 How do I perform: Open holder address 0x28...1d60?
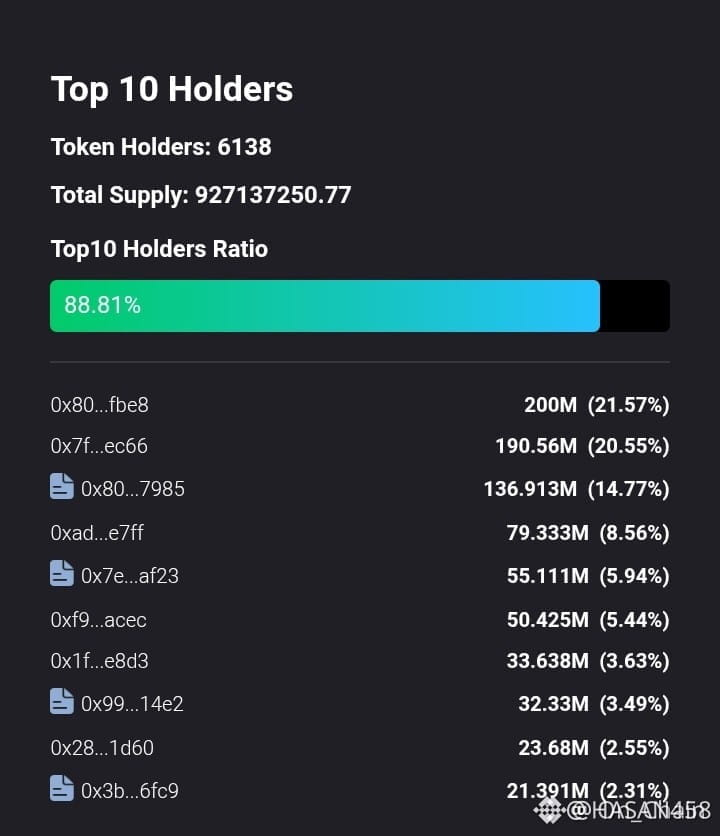coord(102,748)
